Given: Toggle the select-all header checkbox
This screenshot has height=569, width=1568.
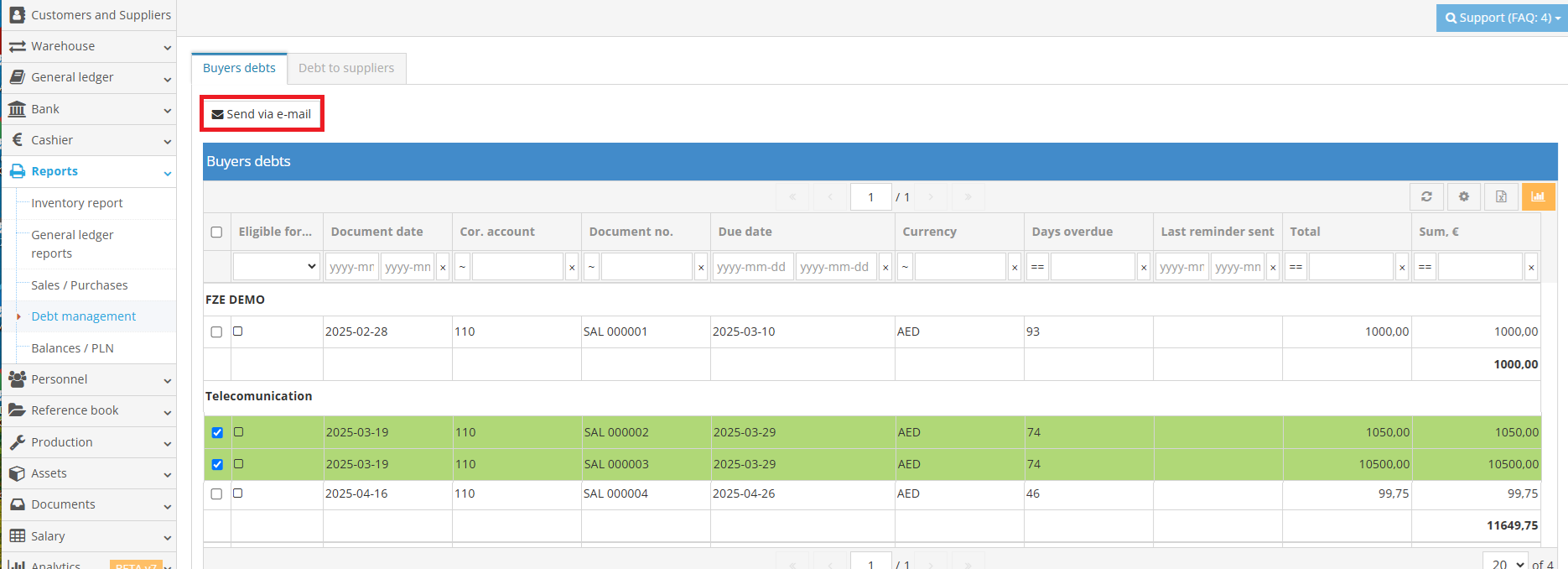Looking at the screenshot, I should tap(216, 232).
